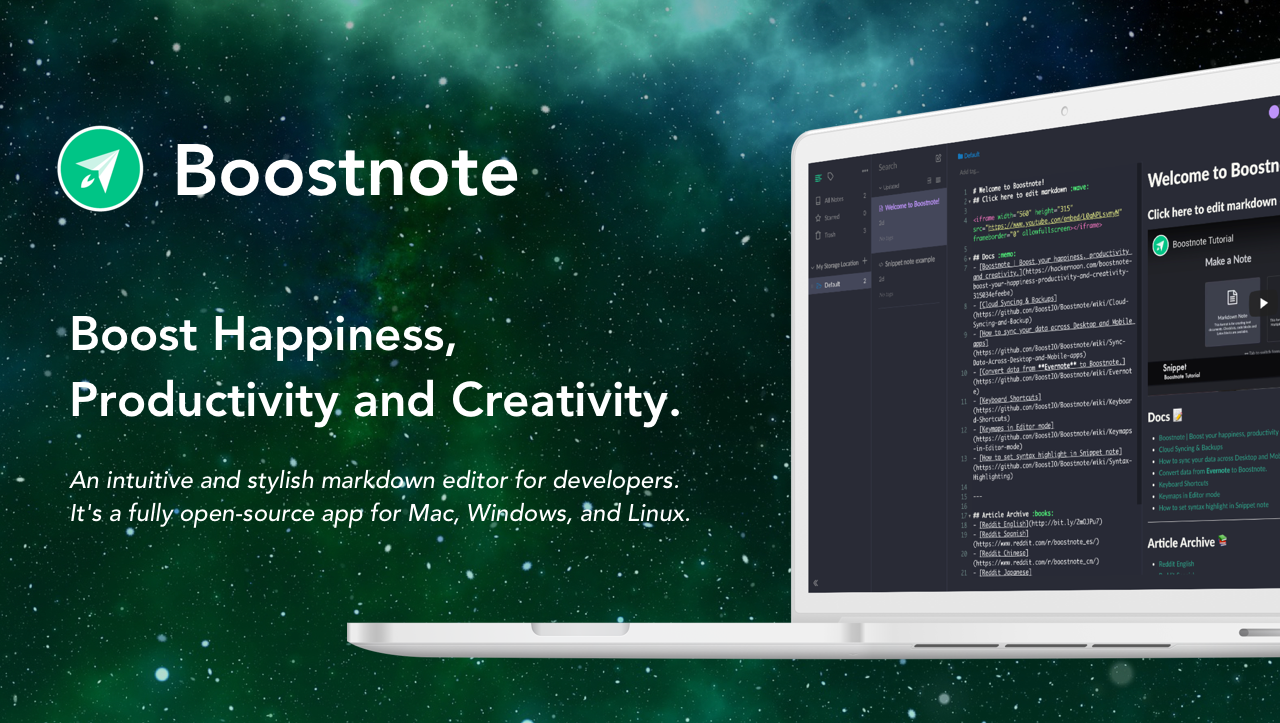Collapse the My Storage Location tree
Image resolution: width=1280 pixels, height=723 pixels.
tap(814, 267)
